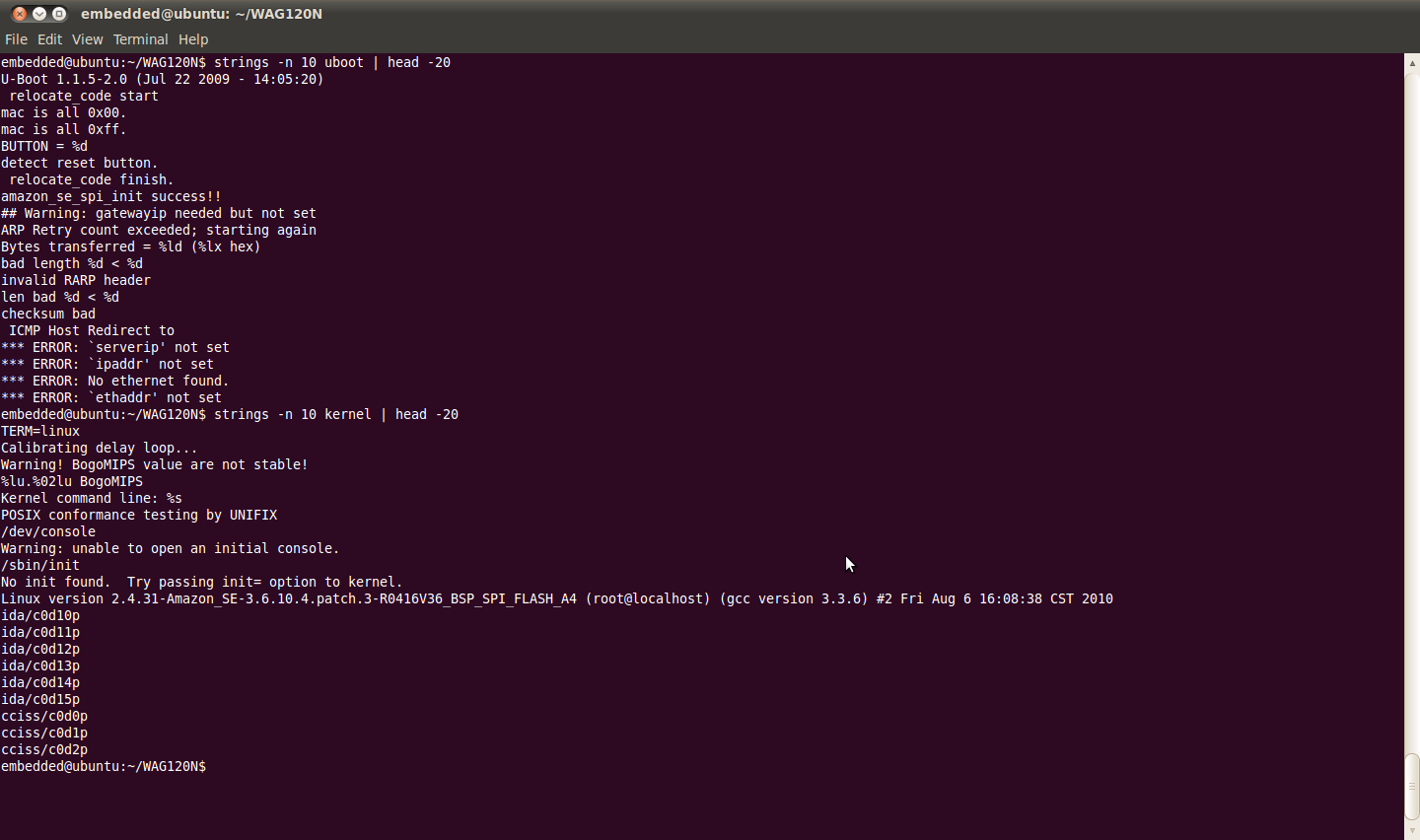The image size is (1420, 840).
Task: Click the TERM=linux output line
Action: pyautogui.click(x=40, y=432)
